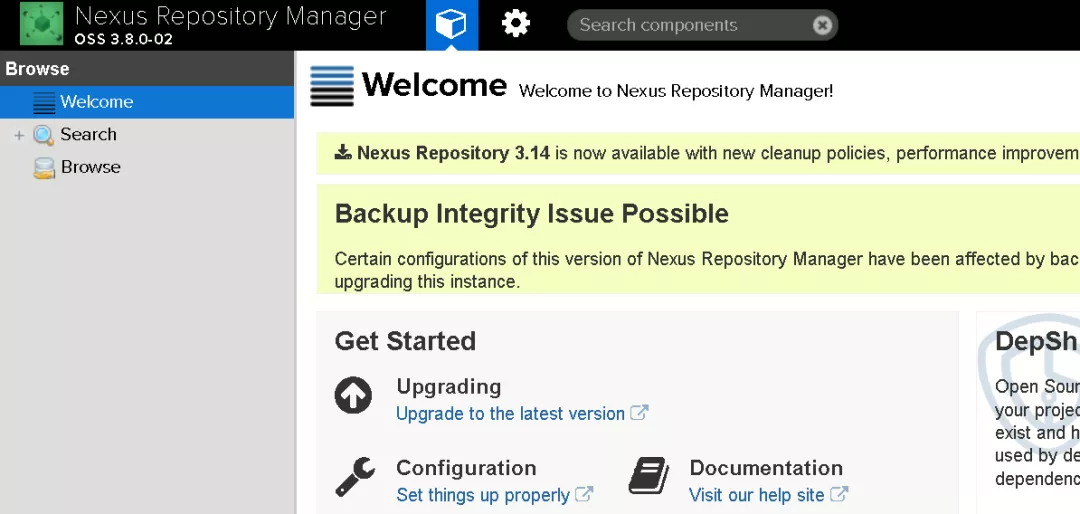This screenshot has width=1080, height=514.
Task: Open the 'Set things up properly' link
Action: point(483,495)
